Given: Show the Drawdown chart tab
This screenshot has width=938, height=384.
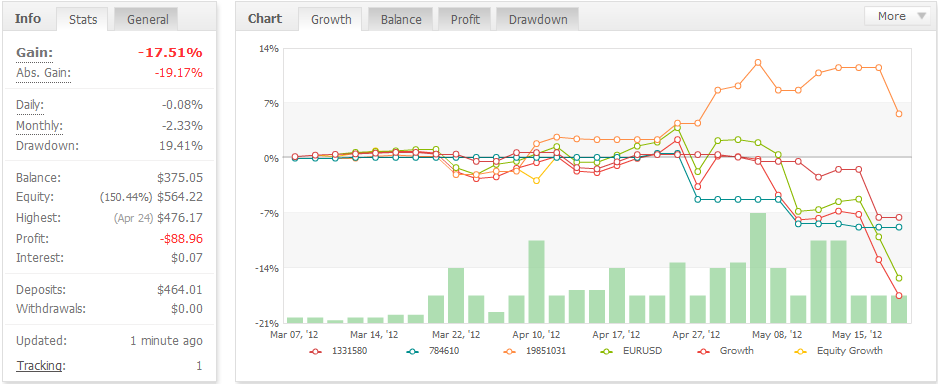Looking at the screenshot, I should (538, 19).
